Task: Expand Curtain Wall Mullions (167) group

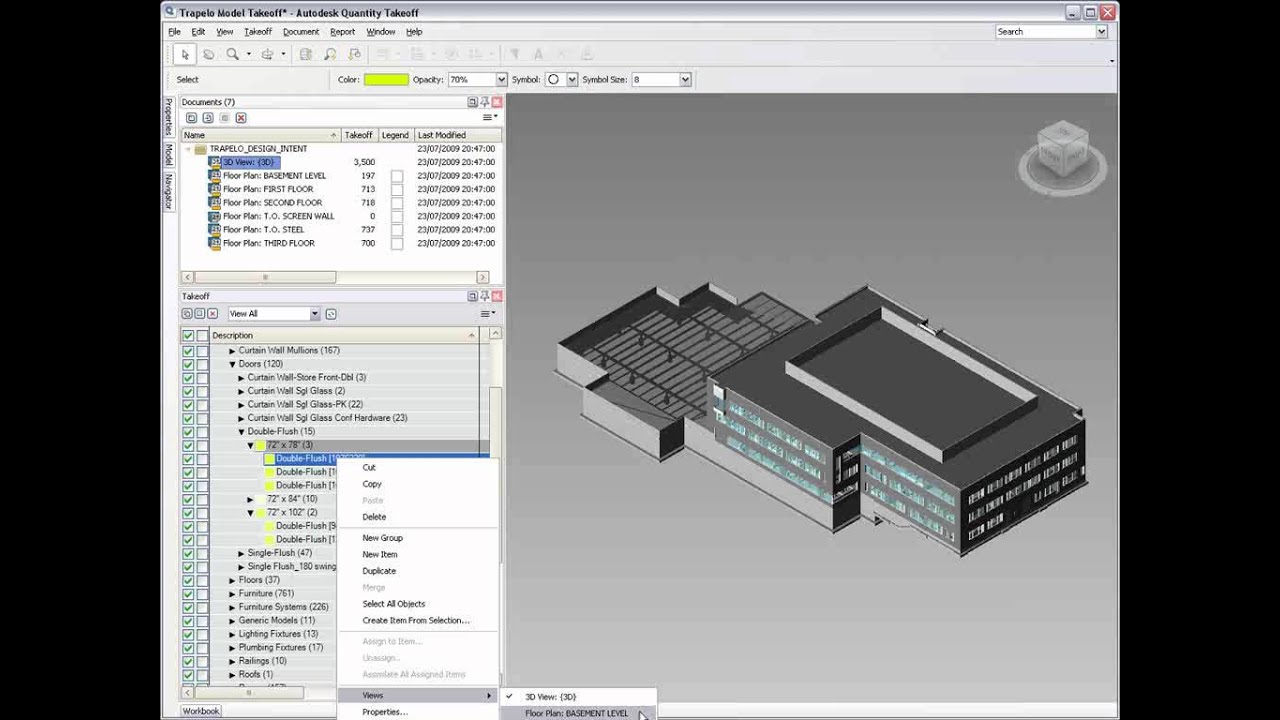Action: point(232,351)
